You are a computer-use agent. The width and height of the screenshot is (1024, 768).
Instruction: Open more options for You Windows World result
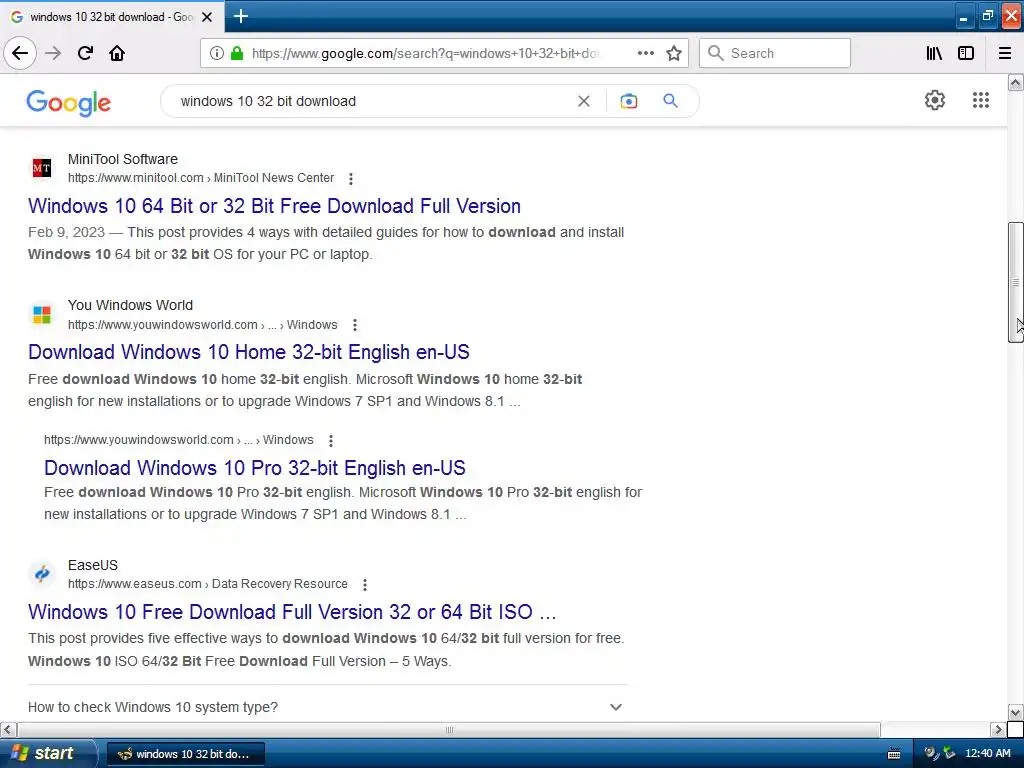click(x=355, y=325)
